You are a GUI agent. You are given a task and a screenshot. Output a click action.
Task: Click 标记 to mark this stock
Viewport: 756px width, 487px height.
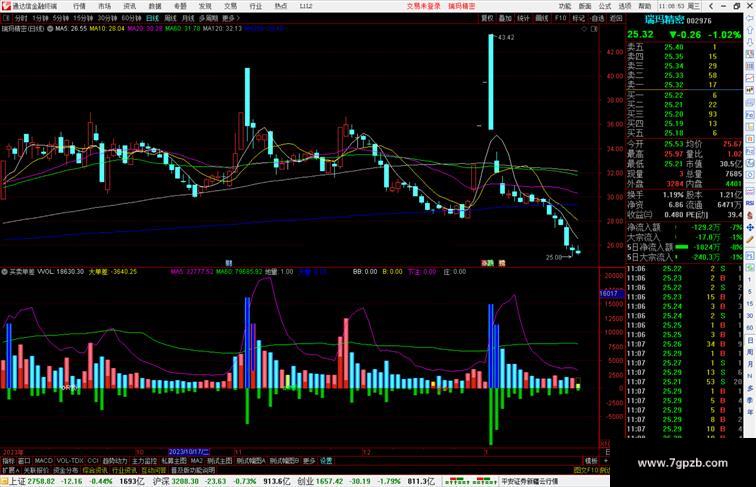pos(578,18)
